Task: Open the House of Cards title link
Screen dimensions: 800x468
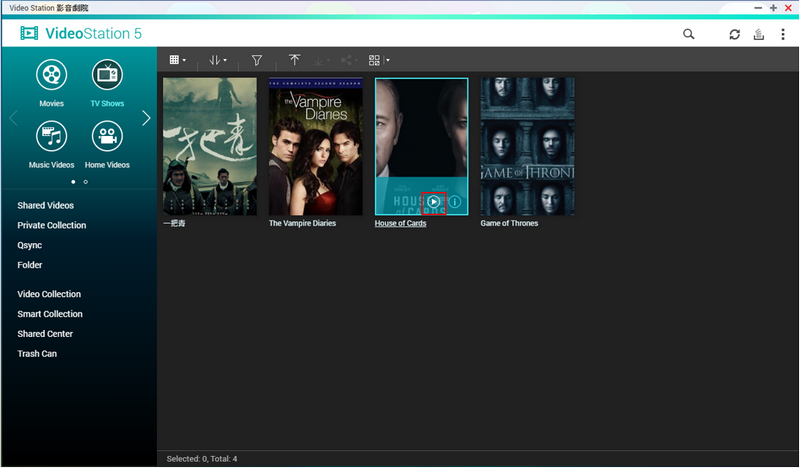Action: click(x=401, y=224)
